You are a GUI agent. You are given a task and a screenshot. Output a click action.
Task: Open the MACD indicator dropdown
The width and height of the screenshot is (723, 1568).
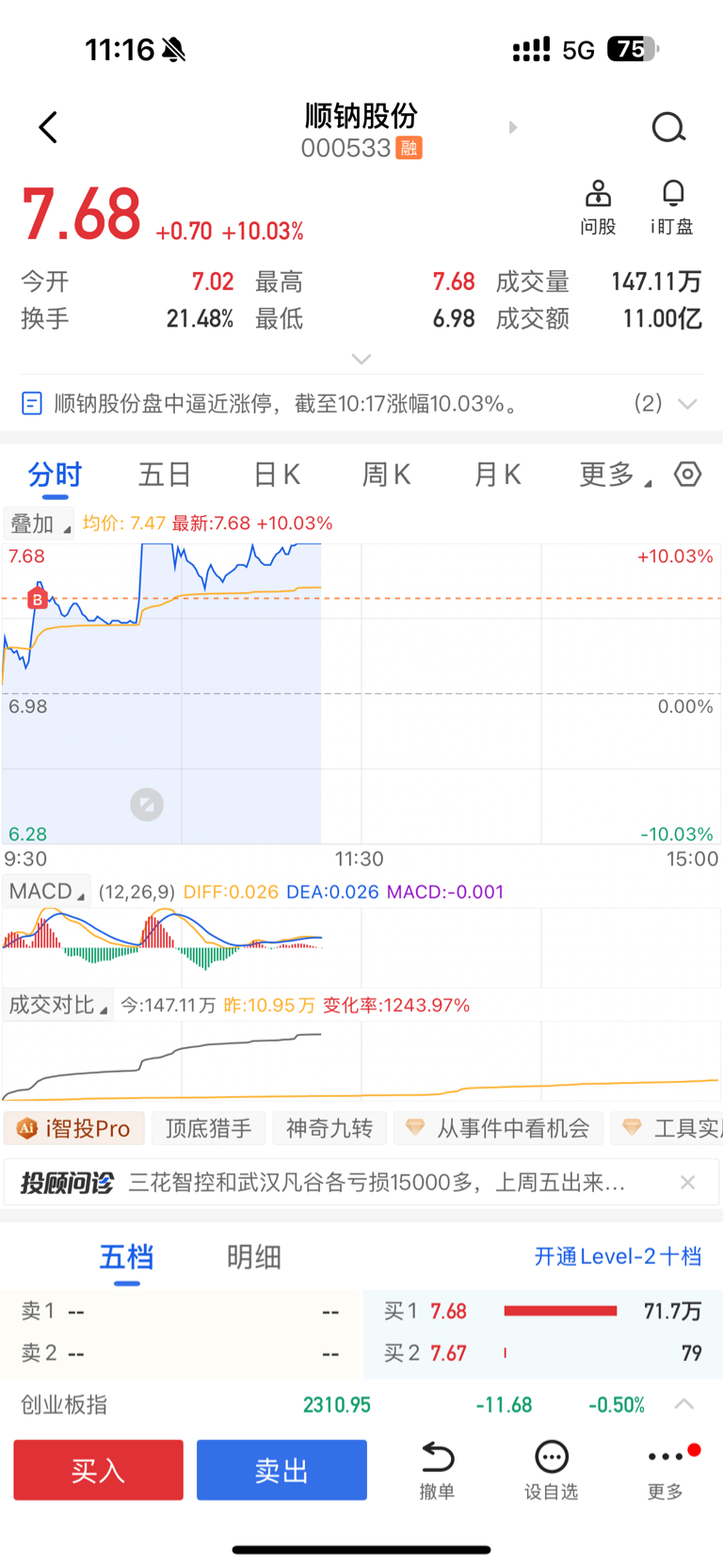[46, 891]
